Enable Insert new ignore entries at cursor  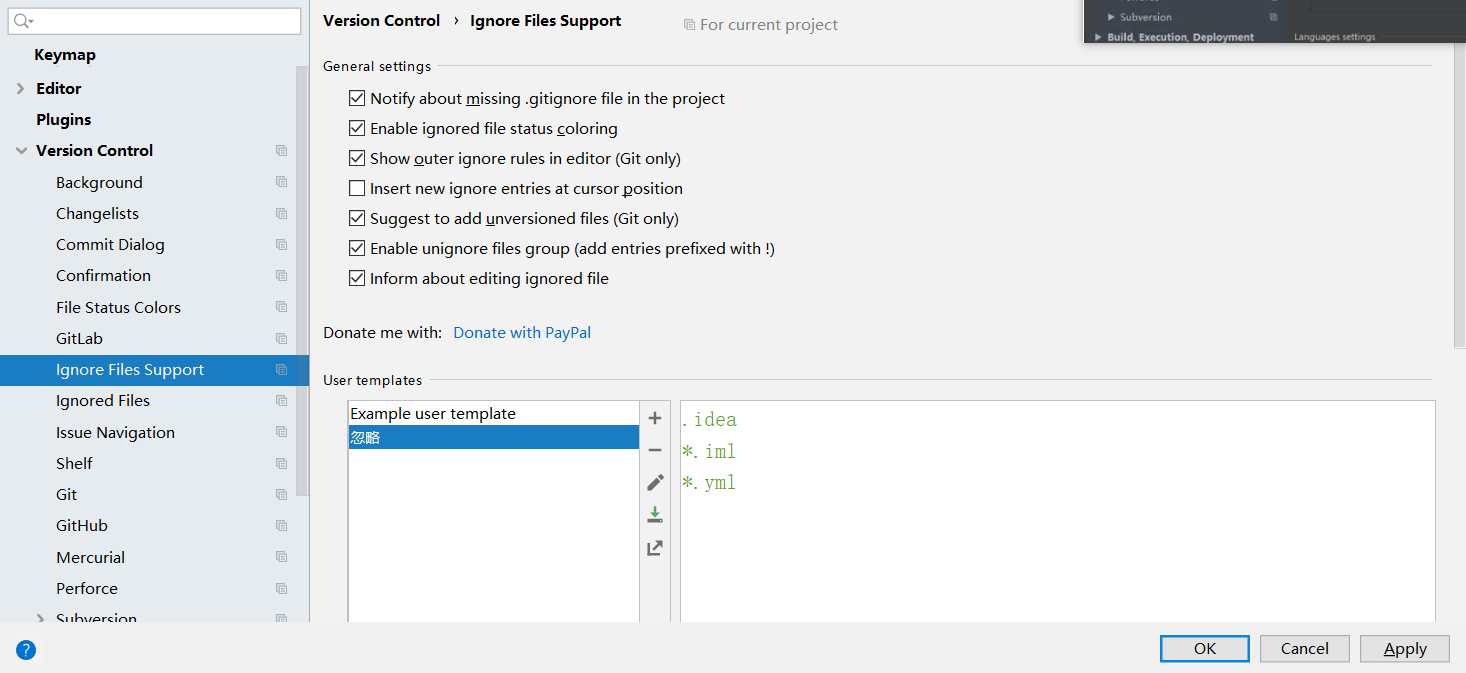(357, 188)
